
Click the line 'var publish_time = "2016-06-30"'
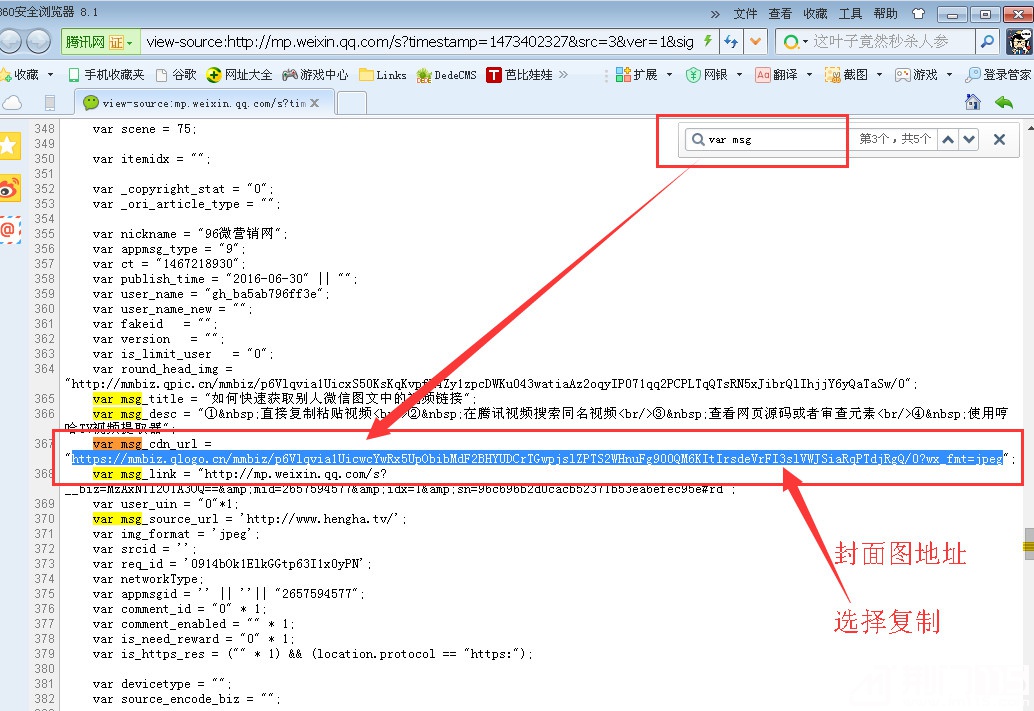pos(225,279)
